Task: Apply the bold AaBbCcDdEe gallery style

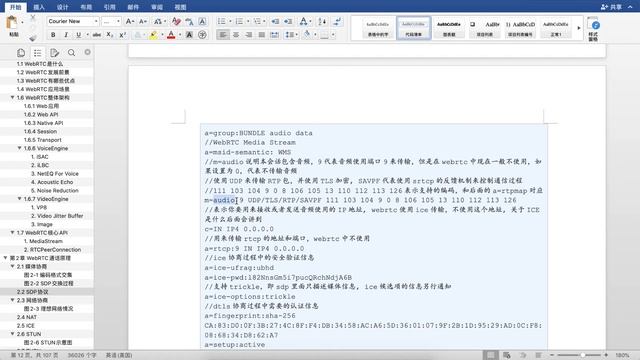Action: click(449, 28)
